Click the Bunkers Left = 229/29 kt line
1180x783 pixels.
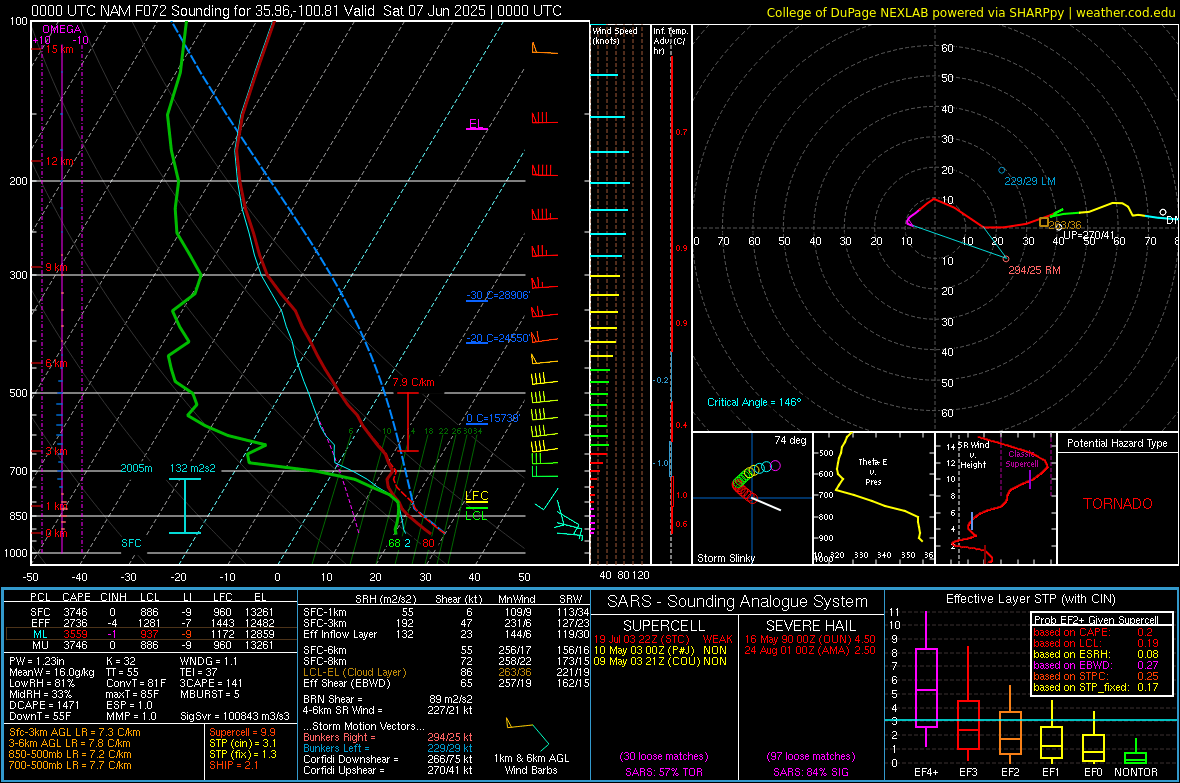(388, 748)
